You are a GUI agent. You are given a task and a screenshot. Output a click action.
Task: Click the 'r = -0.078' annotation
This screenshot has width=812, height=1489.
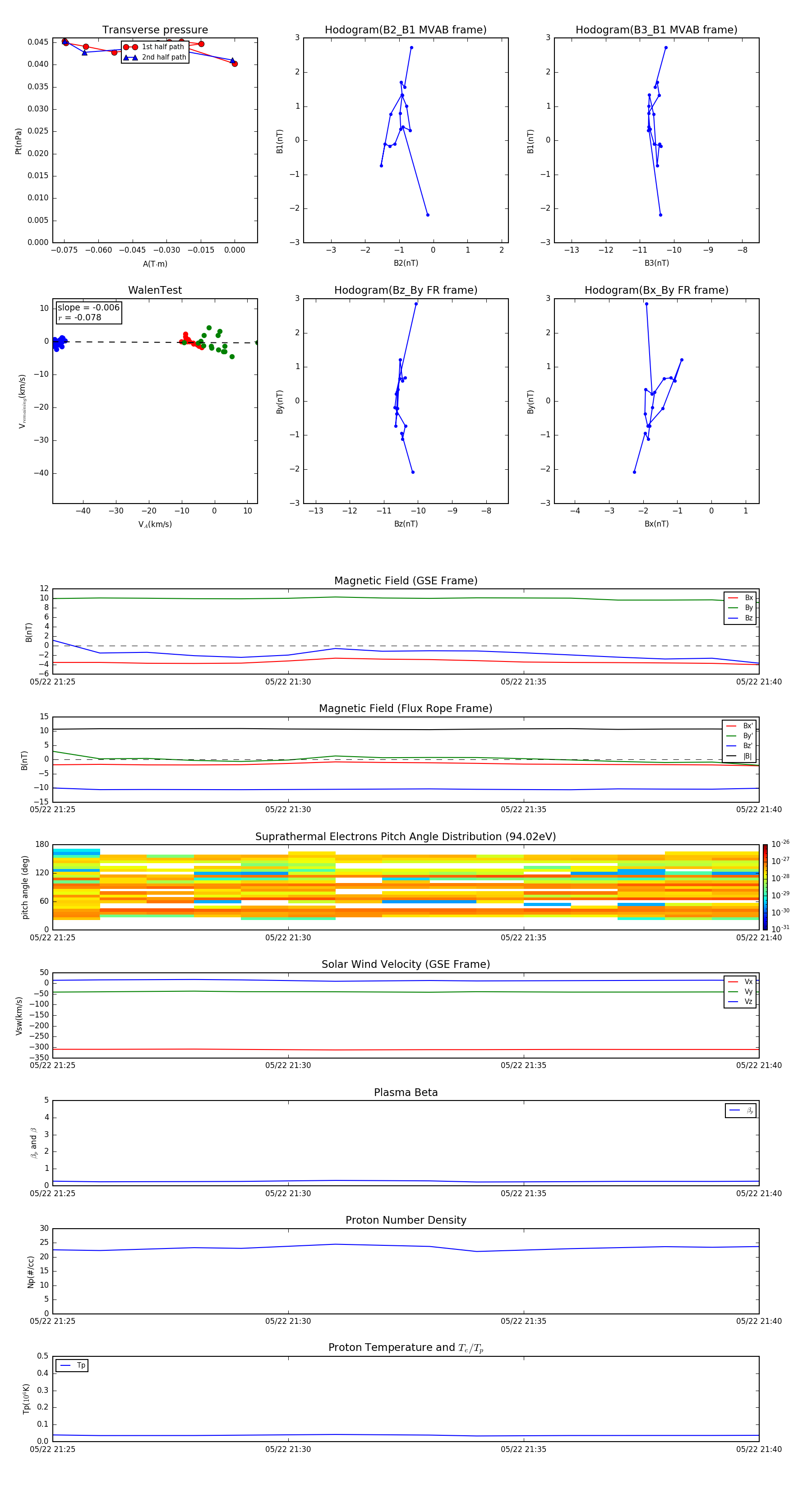pyautogui.click(x=80, y=317)
